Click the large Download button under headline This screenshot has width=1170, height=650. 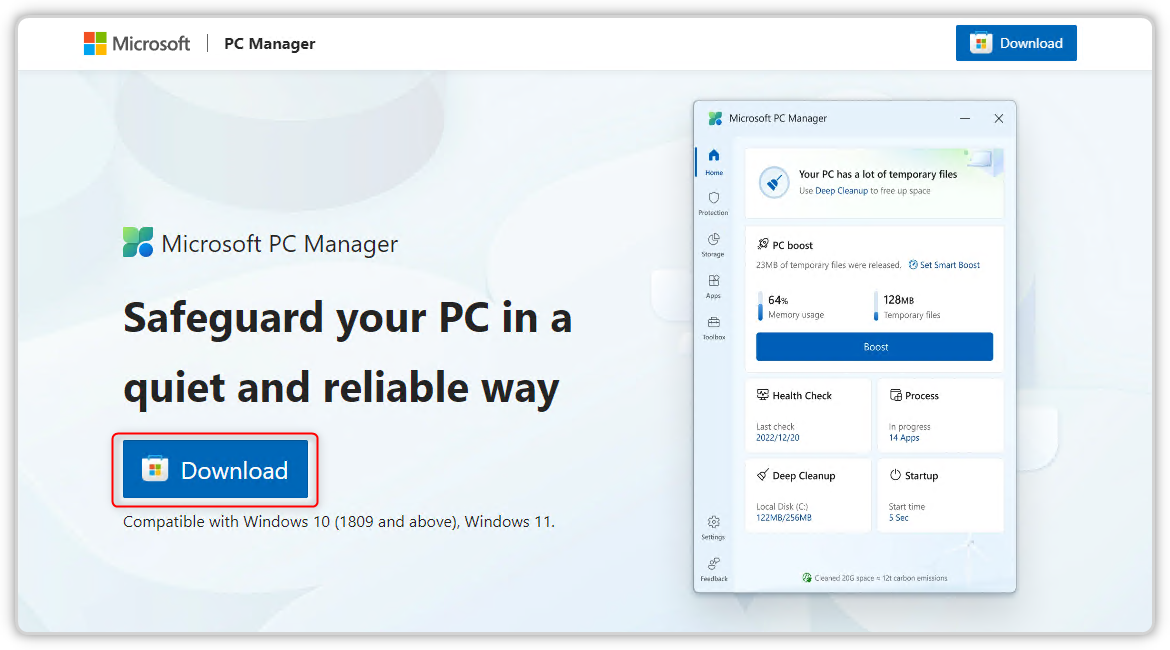[215, 469]
